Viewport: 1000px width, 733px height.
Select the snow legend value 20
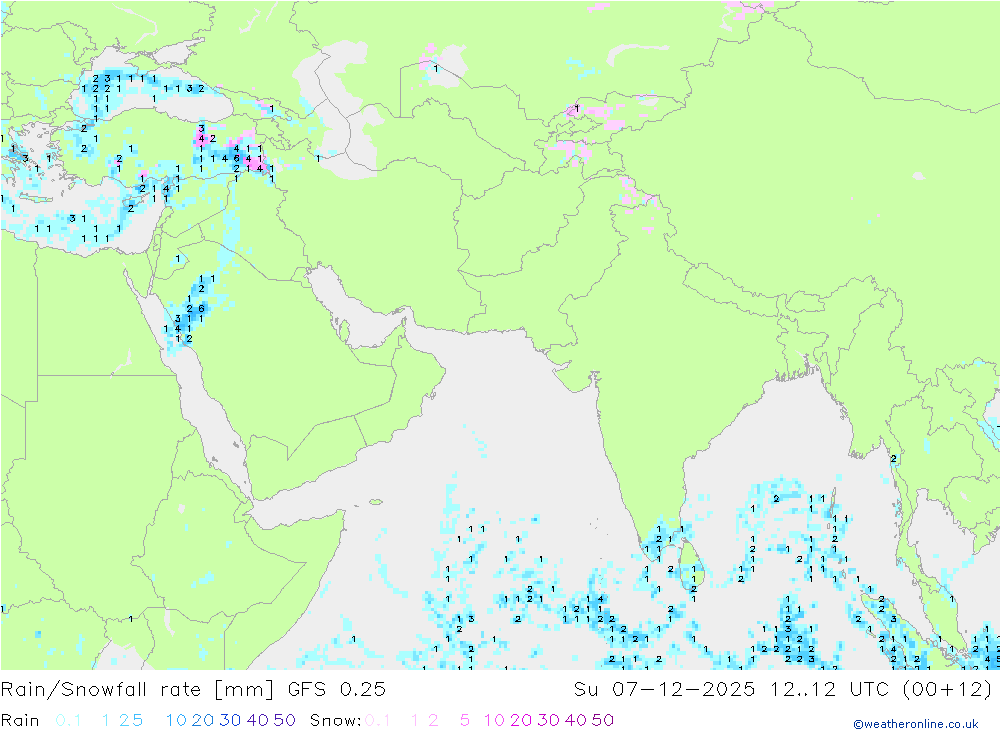(521, 720)
